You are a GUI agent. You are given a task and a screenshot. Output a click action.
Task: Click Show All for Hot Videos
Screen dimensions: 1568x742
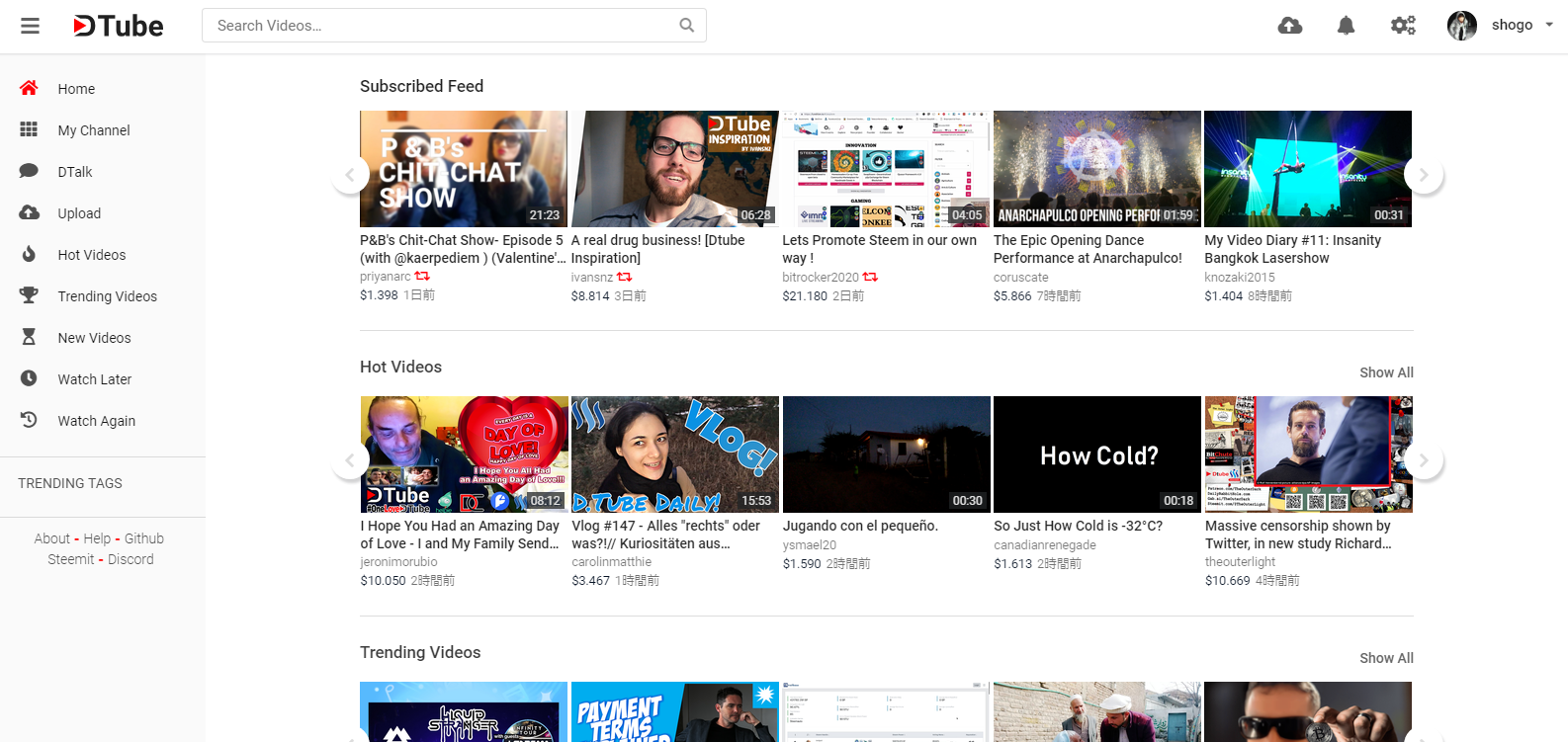pos(1386,372)
